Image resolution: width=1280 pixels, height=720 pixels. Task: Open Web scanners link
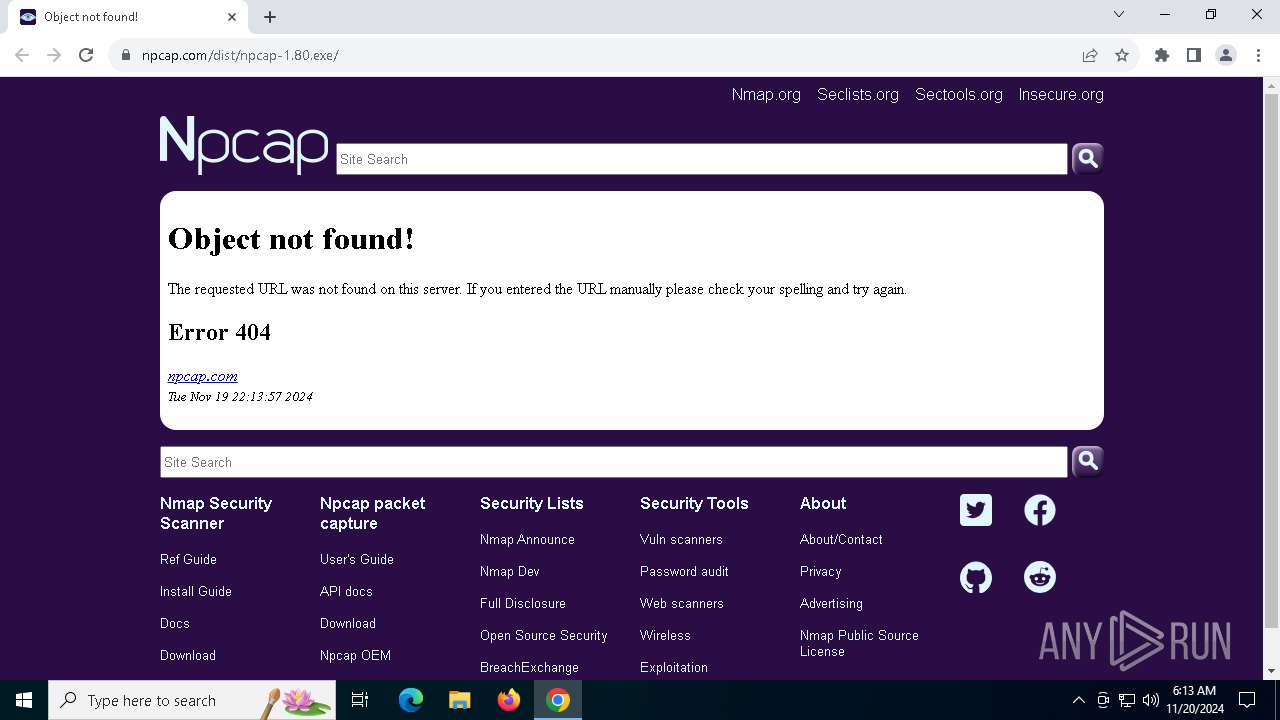pyautogui.click(x=682, y=603)
